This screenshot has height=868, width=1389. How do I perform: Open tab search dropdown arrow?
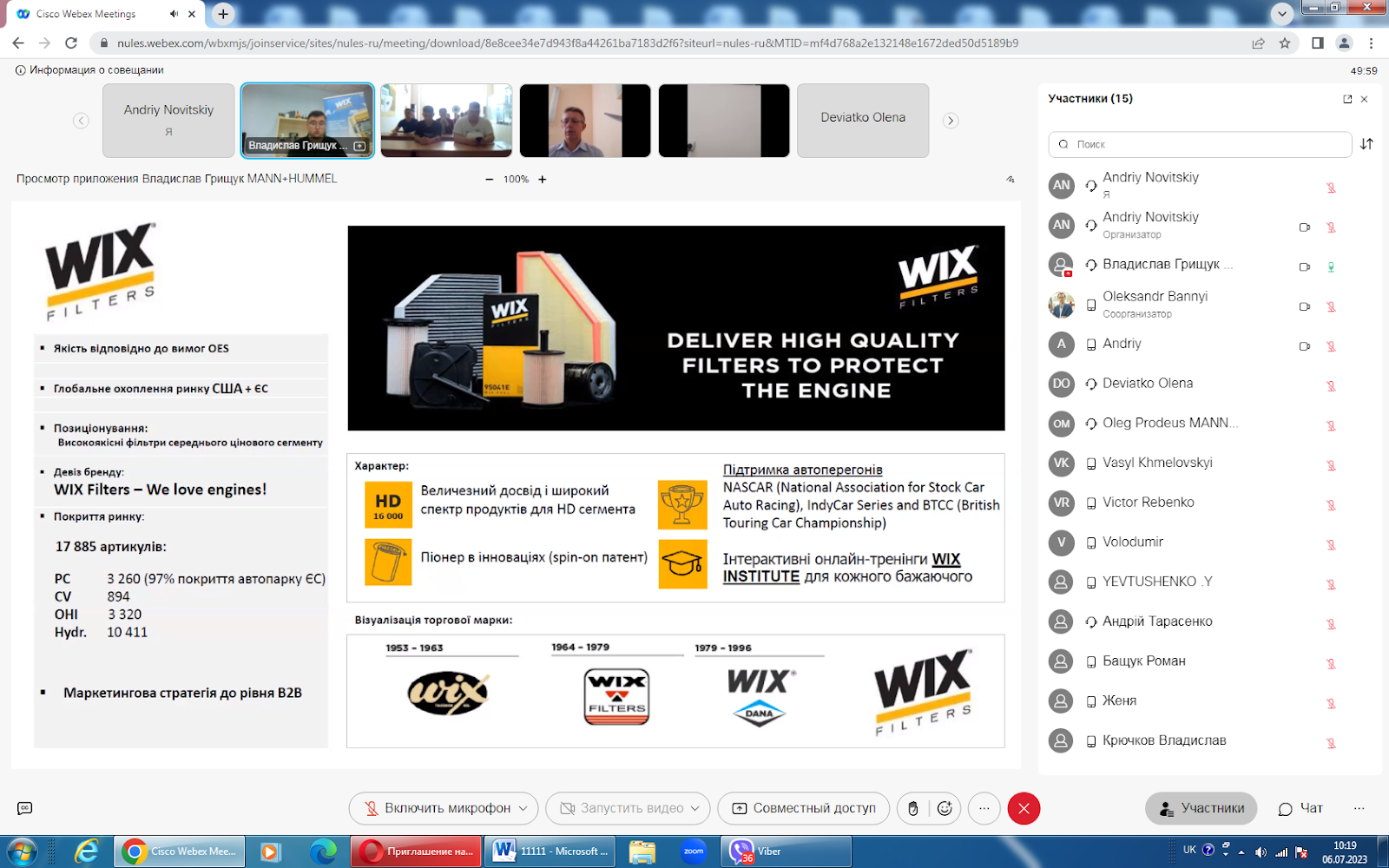tap(1282, 13)
